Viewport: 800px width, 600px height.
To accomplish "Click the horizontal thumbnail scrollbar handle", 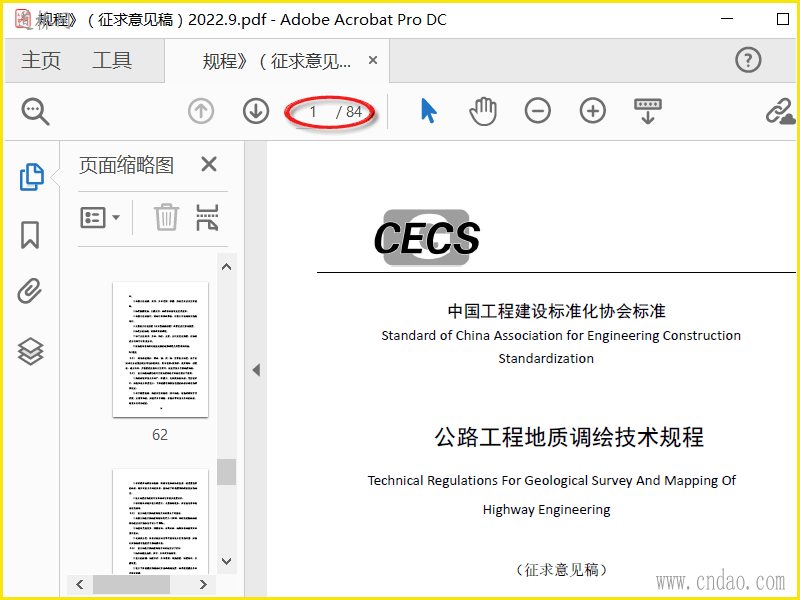I will (x=131, y=584).
